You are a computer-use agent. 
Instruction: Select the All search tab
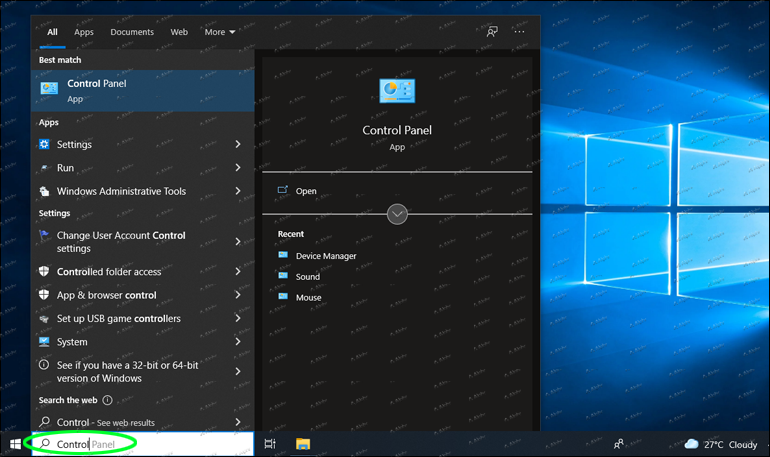coord(52,32)
